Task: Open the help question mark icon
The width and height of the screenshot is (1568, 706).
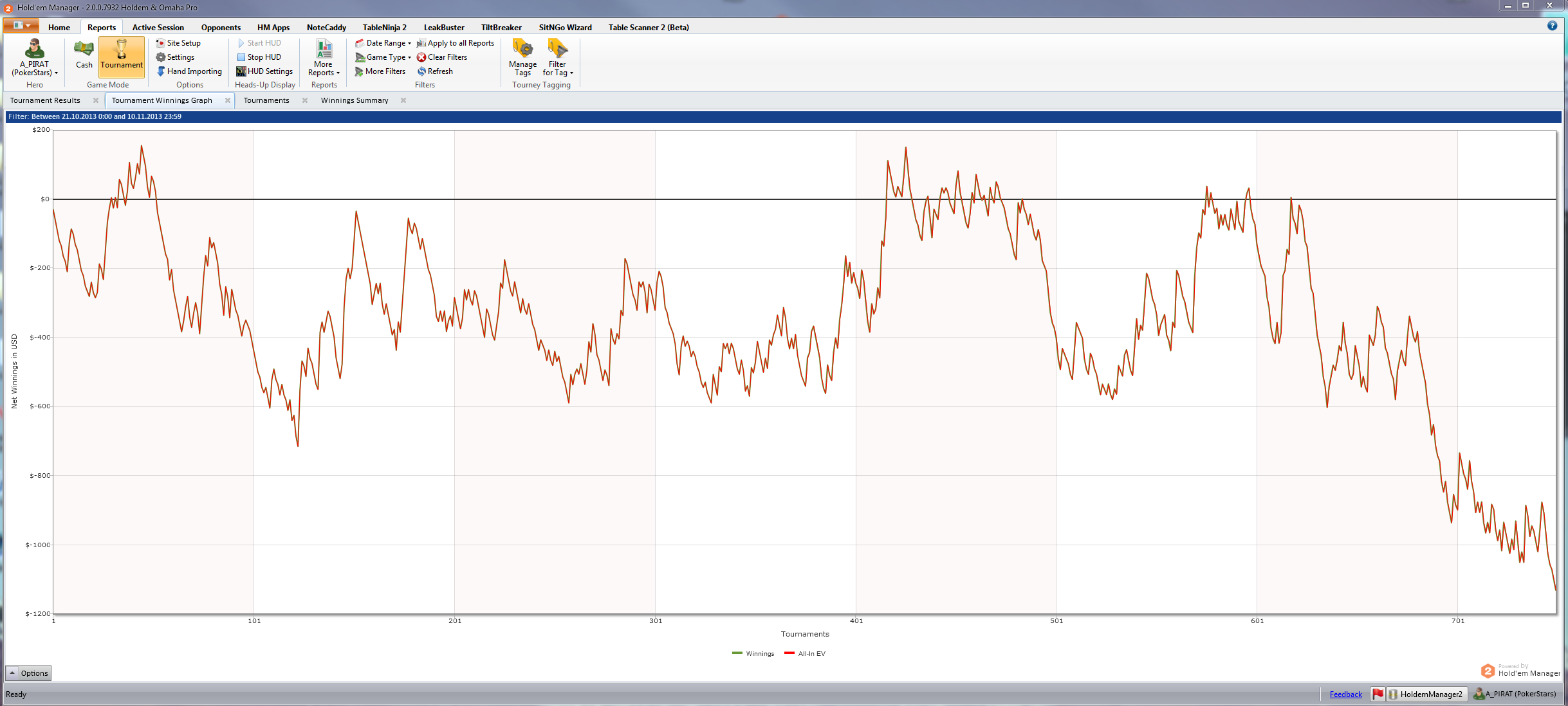Action: tap(1552, 26)
